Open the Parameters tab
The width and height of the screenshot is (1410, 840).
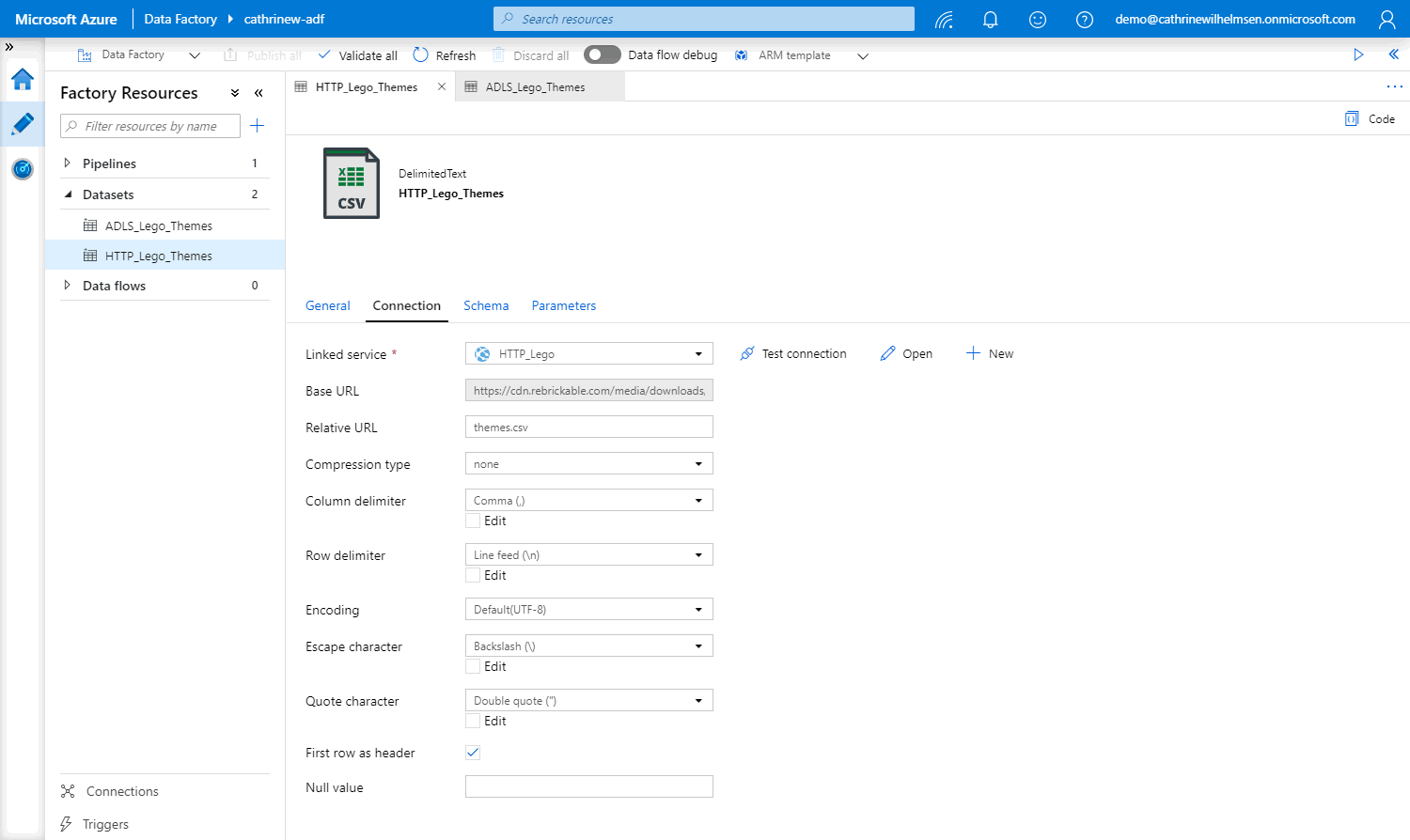tap(563, 306)
